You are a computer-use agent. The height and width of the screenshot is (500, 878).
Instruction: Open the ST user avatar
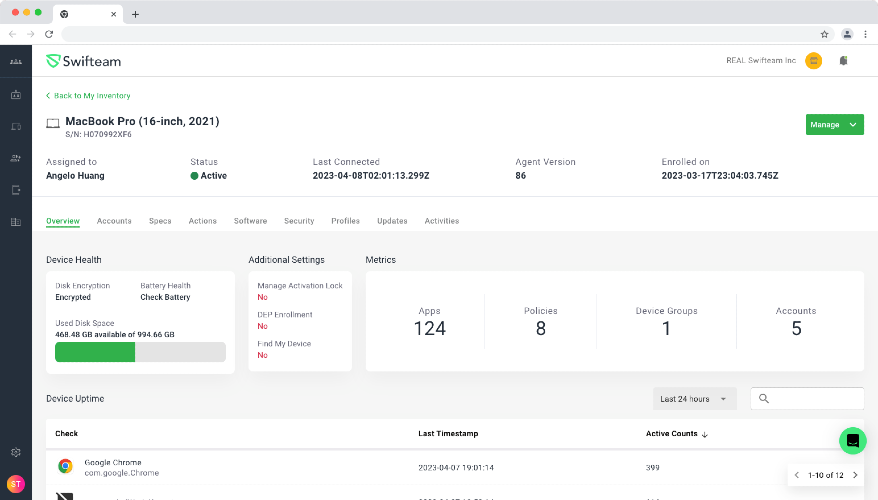pos(16,484)
